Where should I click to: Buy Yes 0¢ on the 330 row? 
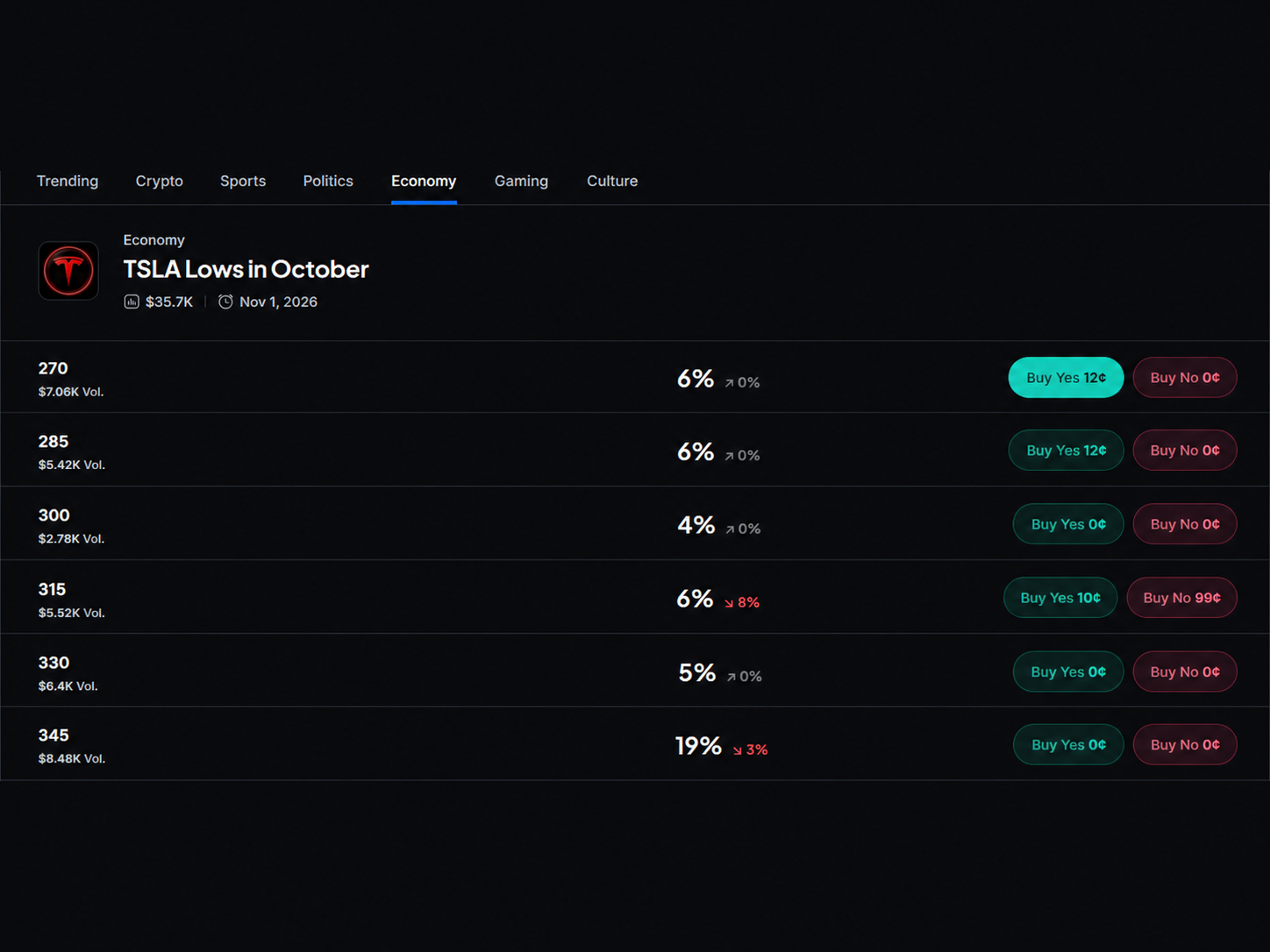coord(1068,671)
